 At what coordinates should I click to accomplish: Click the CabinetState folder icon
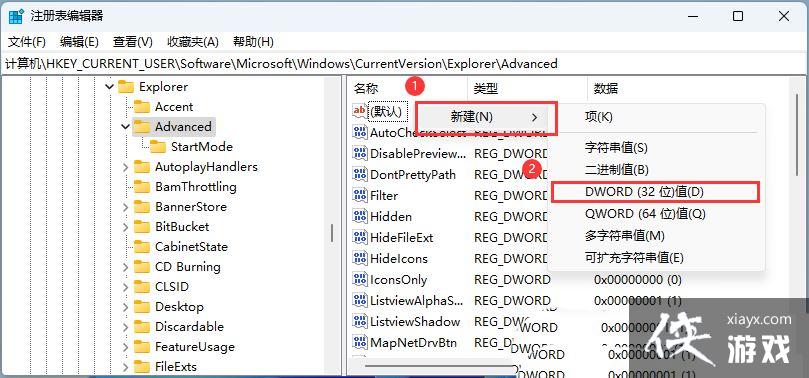click(x=141, y=247)
